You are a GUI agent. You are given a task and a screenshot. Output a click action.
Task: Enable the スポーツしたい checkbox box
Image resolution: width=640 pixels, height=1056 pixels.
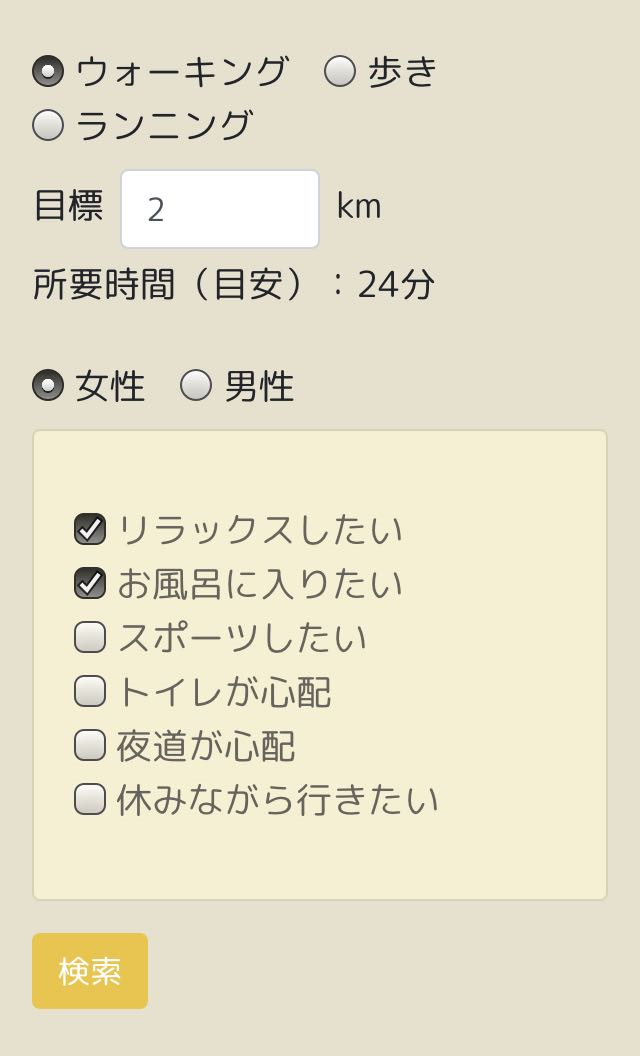click(90, 637)
